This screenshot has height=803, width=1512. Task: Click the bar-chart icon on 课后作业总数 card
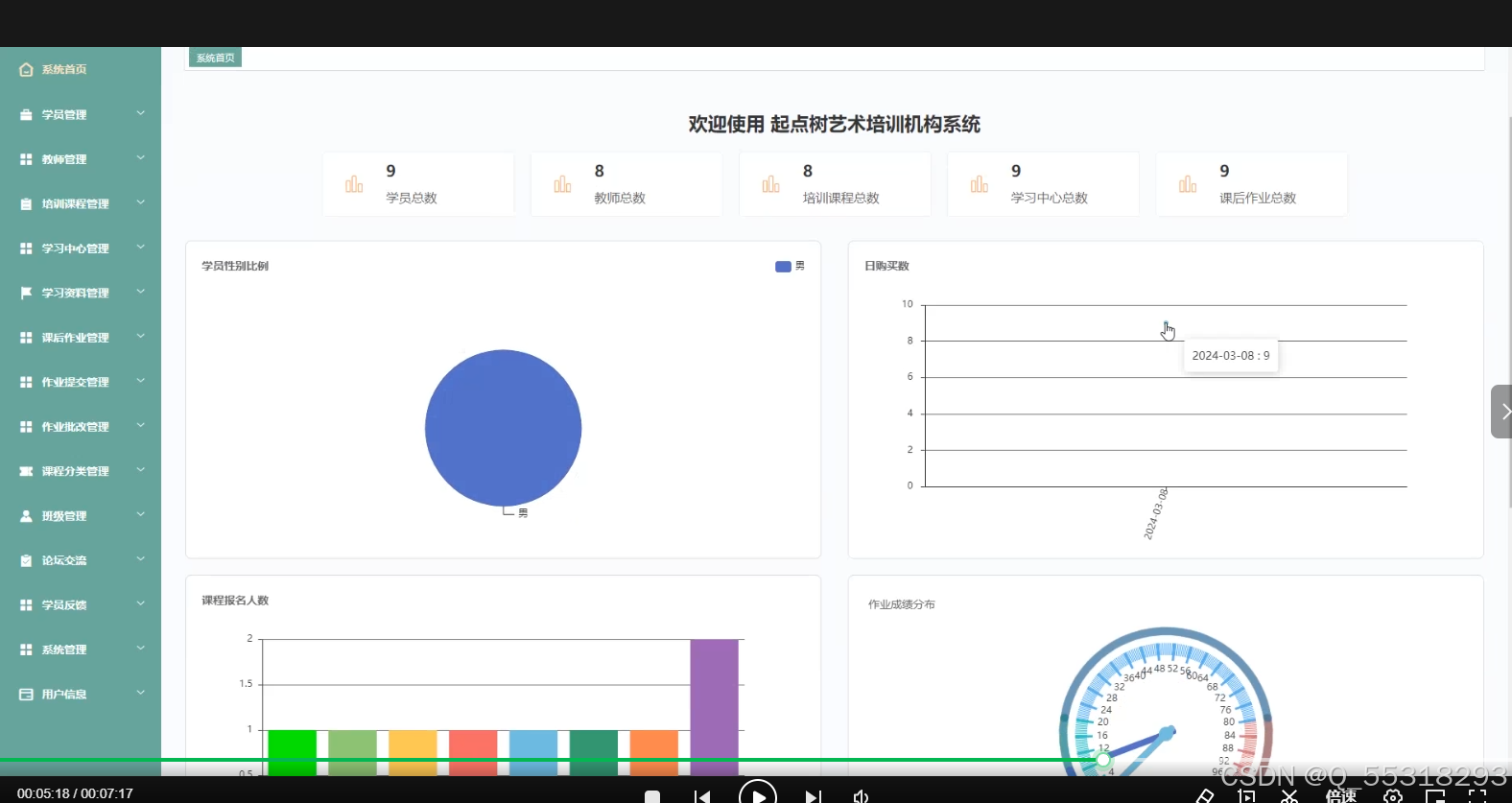point(1188,184)
